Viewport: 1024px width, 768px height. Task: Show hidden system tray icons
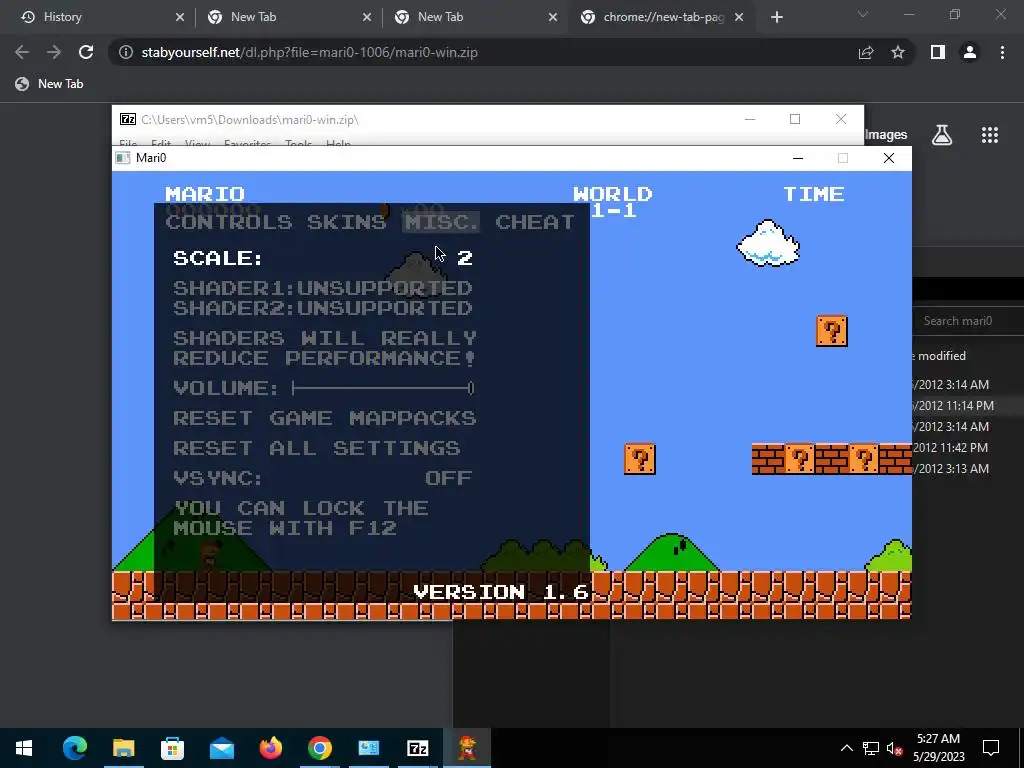pos(846,748)
